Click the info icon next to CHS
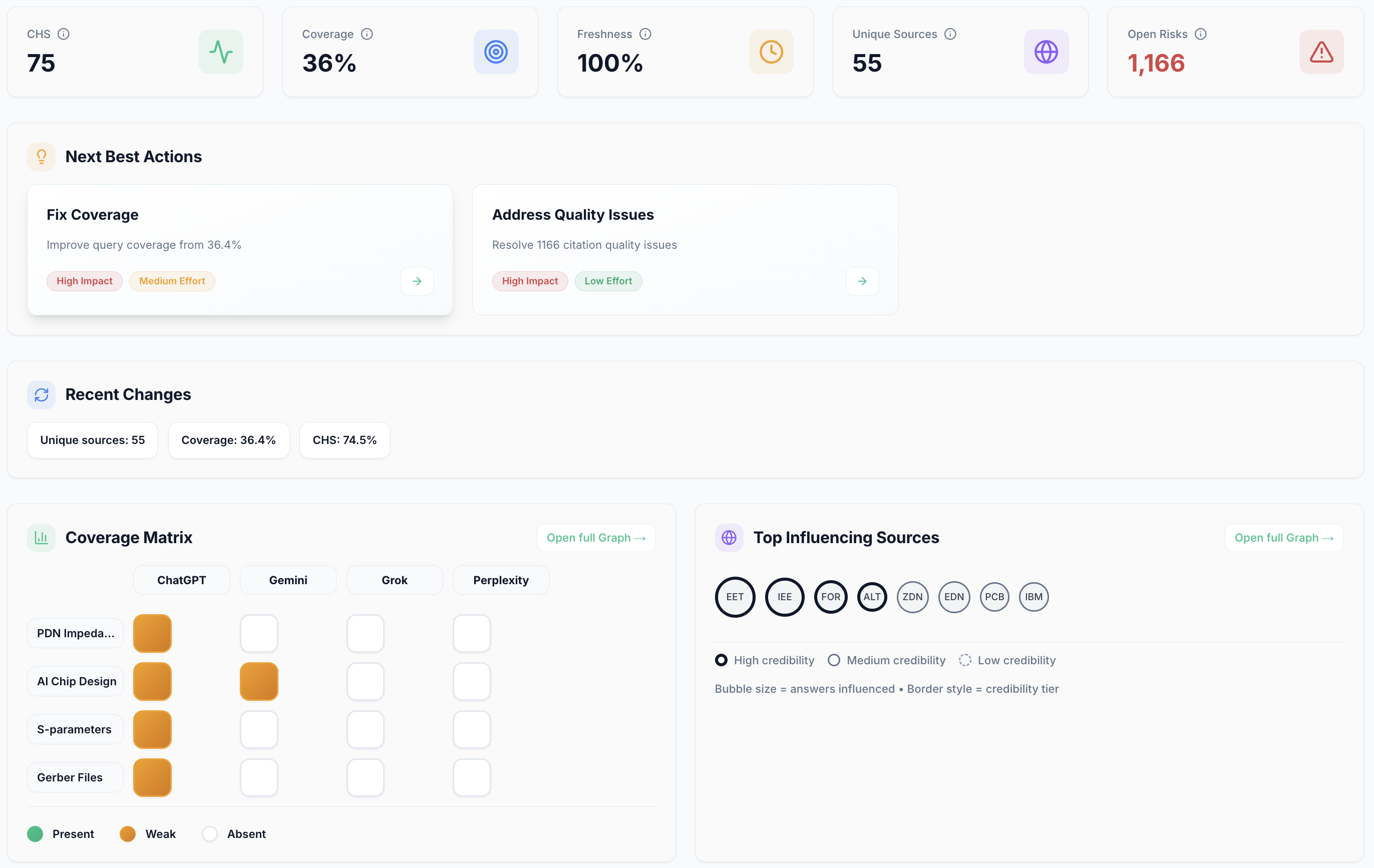1374x868 pixels. point(64,34)
